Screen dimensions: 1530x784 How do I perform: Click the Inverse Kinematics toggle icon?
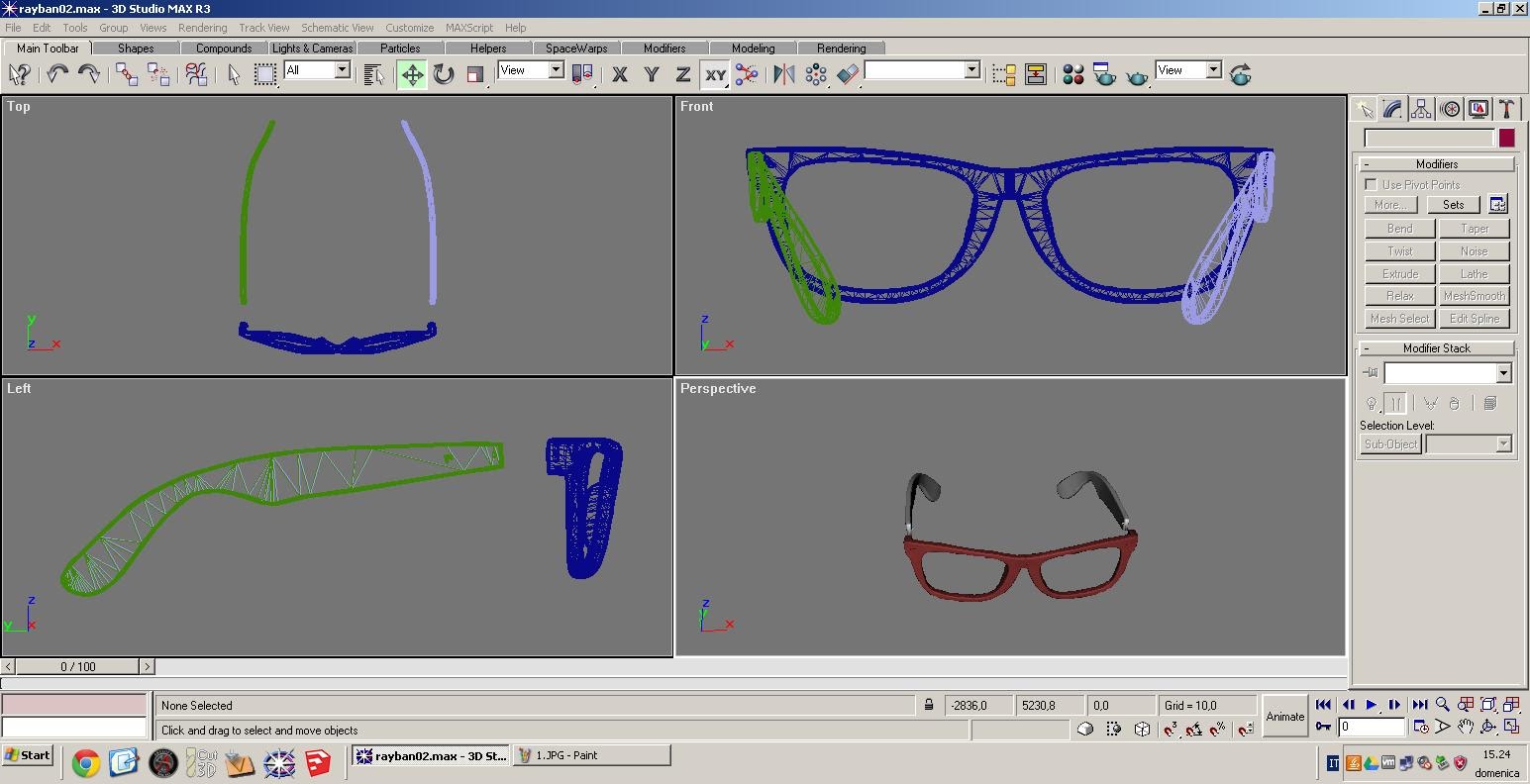[x=747, y=74]
